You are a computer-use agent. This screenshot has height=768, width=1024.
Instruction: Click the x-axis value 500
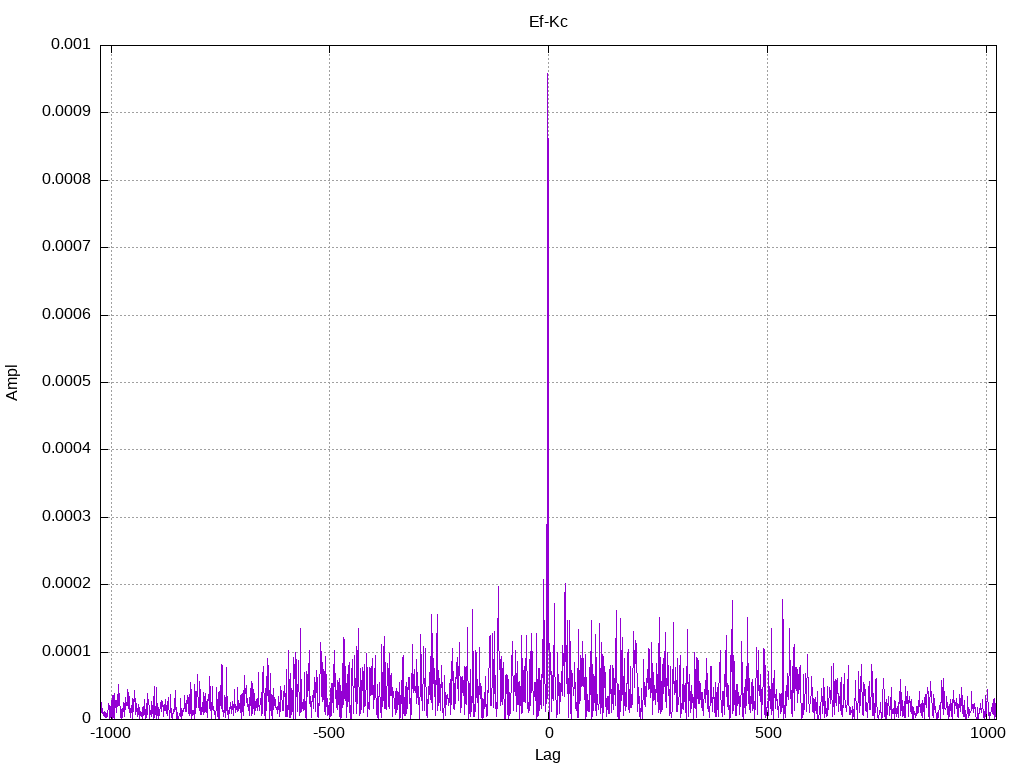[x=768, y=733]
